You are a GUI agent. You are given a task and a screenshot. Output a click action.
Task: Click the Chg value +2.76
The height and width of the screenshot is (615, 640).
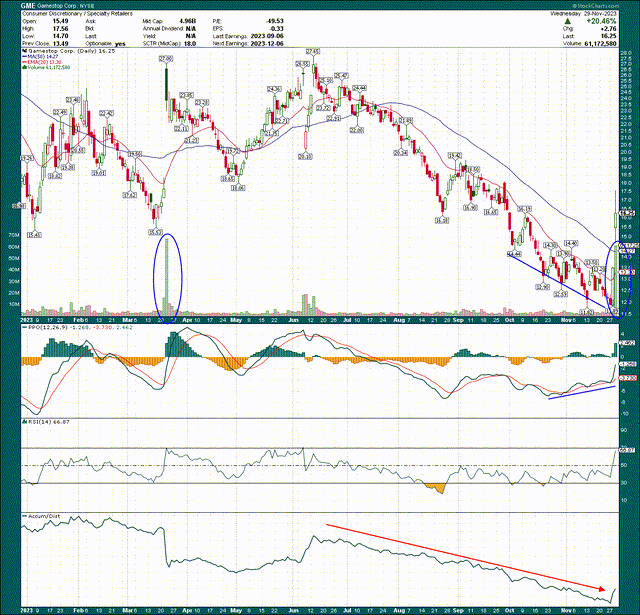[x=609, y=29]
